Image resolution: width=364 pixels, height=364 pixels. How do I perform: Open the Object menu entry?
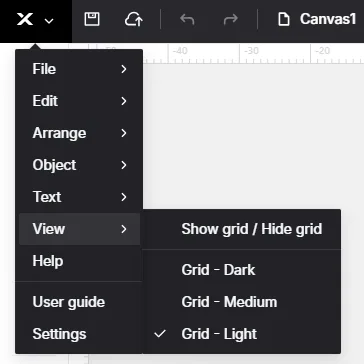point(79,165)
